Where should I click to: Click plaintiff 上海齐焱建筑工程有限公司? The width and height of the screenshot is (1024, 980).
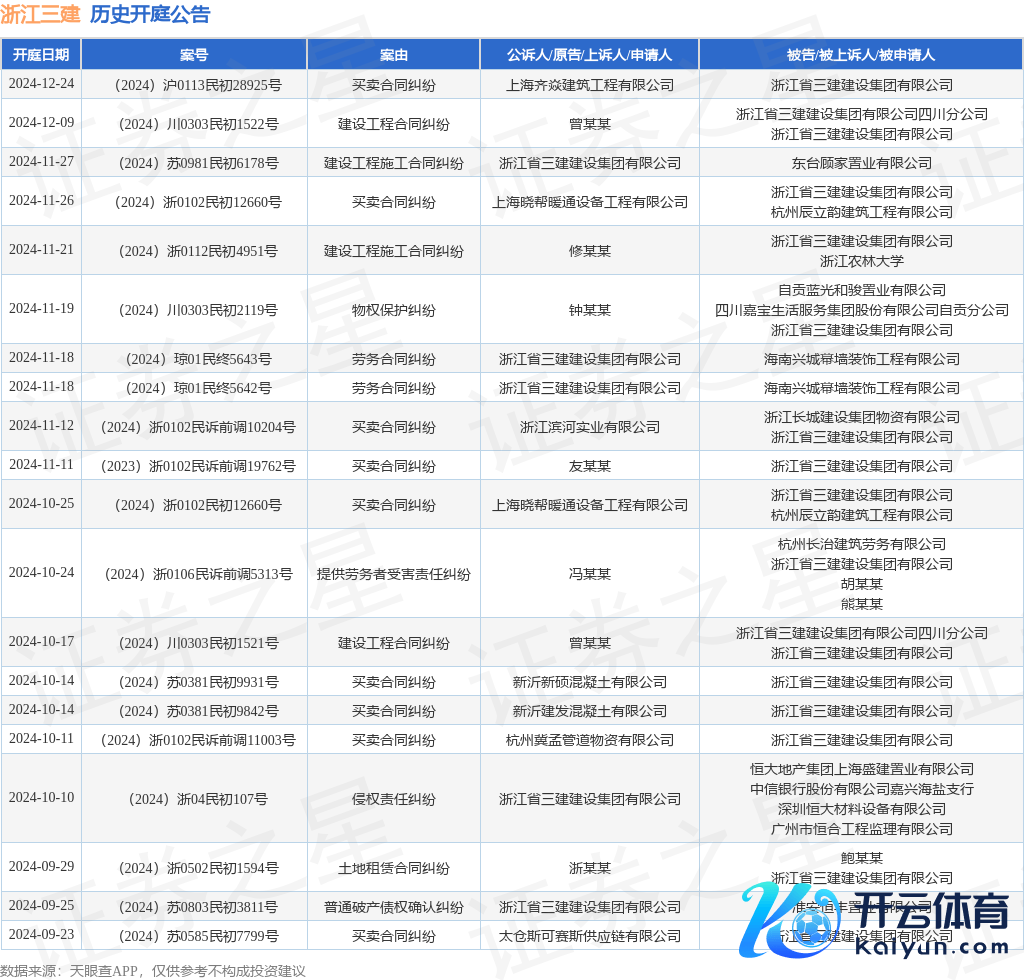[589, 85]
